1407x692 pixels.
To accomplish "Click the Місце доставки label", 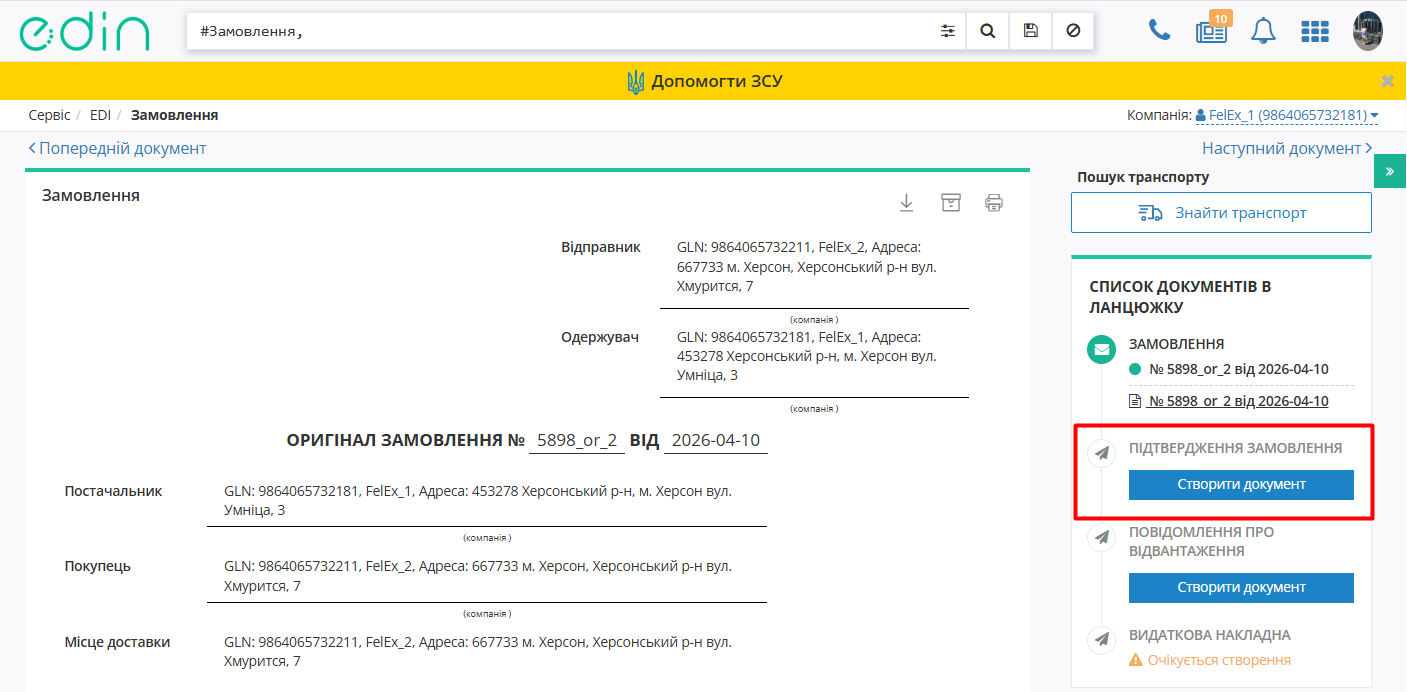I will click(117, 642).
